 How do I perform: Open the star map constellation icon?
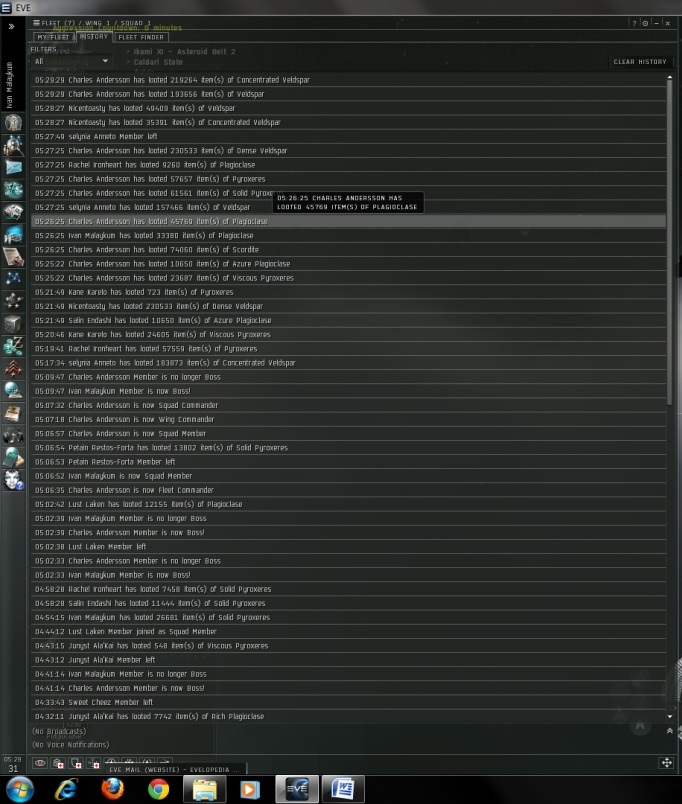13,278
